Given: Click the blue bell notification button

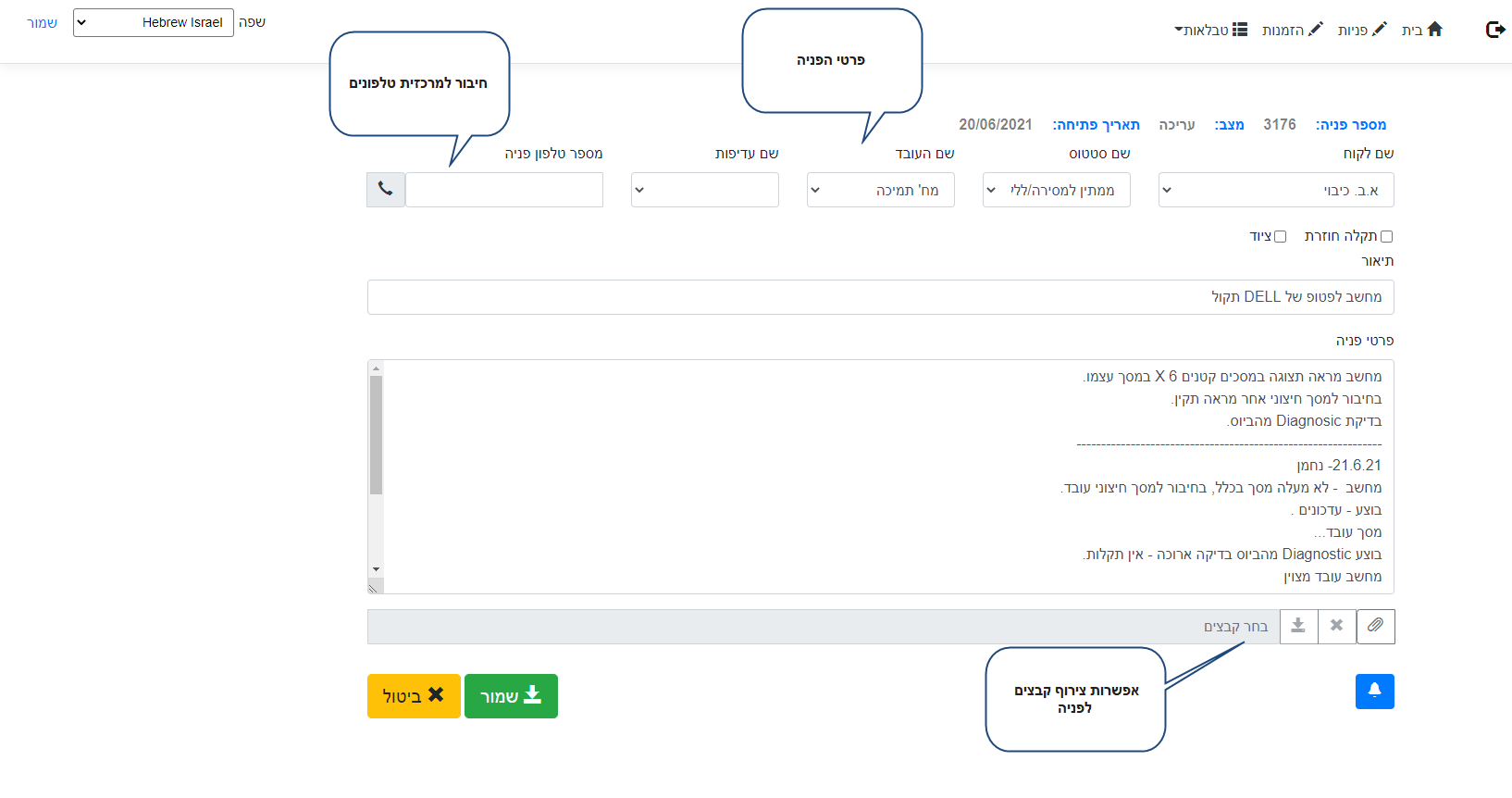Looking at the screenshot, I should (x=1375, y=692).
